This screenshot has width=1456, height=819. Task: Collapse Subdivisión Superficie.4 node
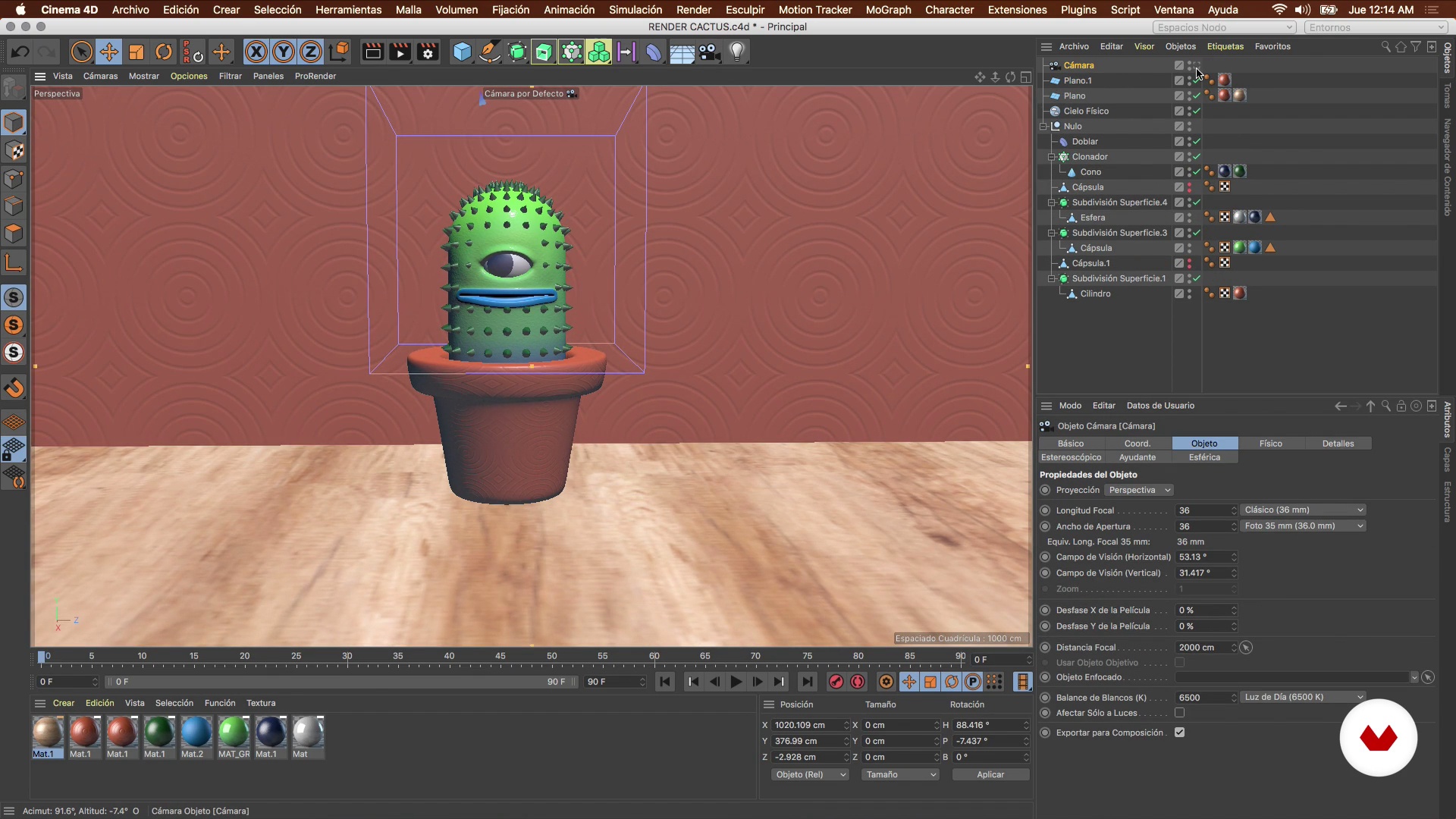click(1052, 202)
